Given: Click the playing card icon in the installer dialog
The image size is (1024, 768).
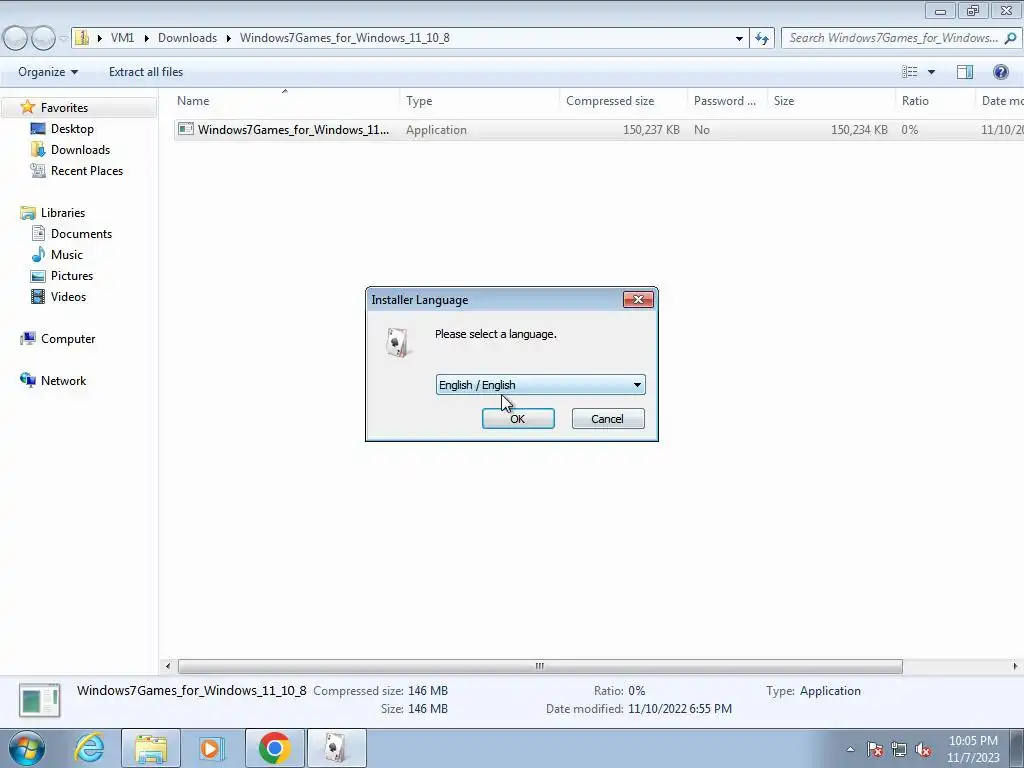Looking at the screenshot, I should coord(397,342).
